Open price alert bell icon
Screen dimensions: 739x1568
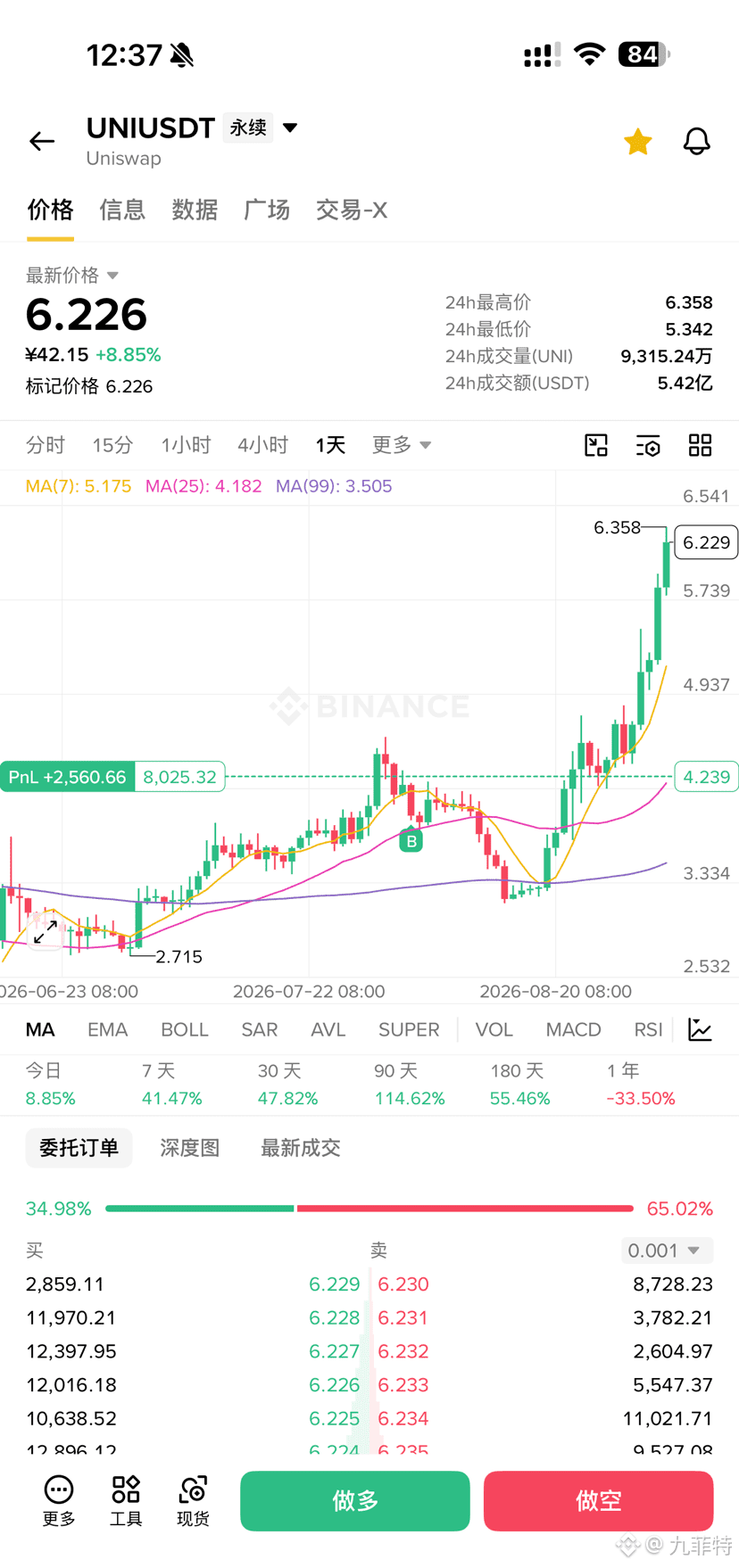pos(697,141)
